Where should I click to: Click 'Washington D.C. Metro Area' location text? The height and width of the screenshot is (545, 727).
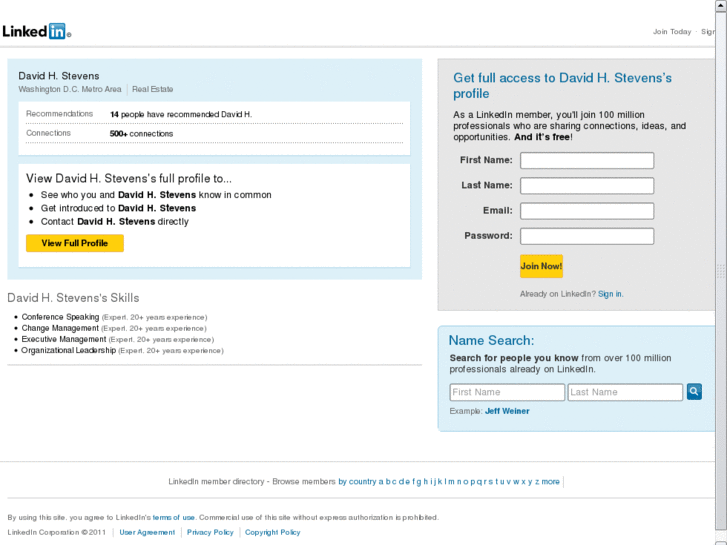(x=70, y=89)
